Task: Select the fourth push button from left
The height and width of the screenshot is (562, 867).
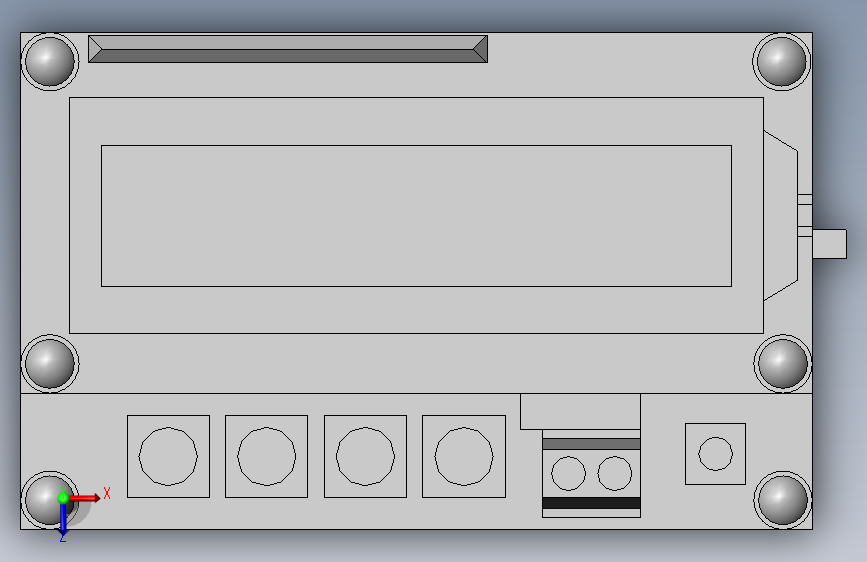Action: 464,456
